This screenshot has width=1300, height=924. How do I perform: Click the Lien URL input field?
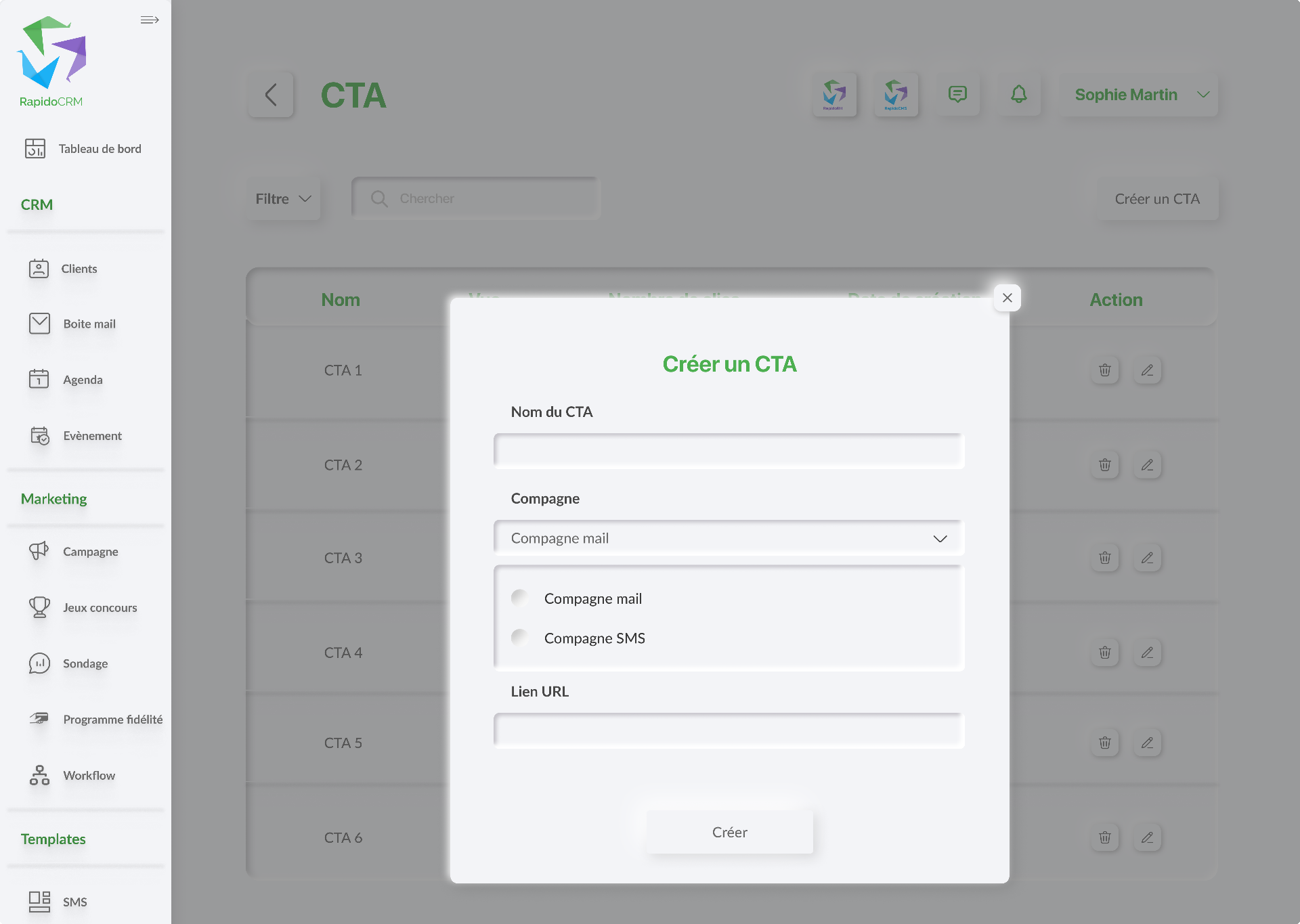(x=729, y=730)
